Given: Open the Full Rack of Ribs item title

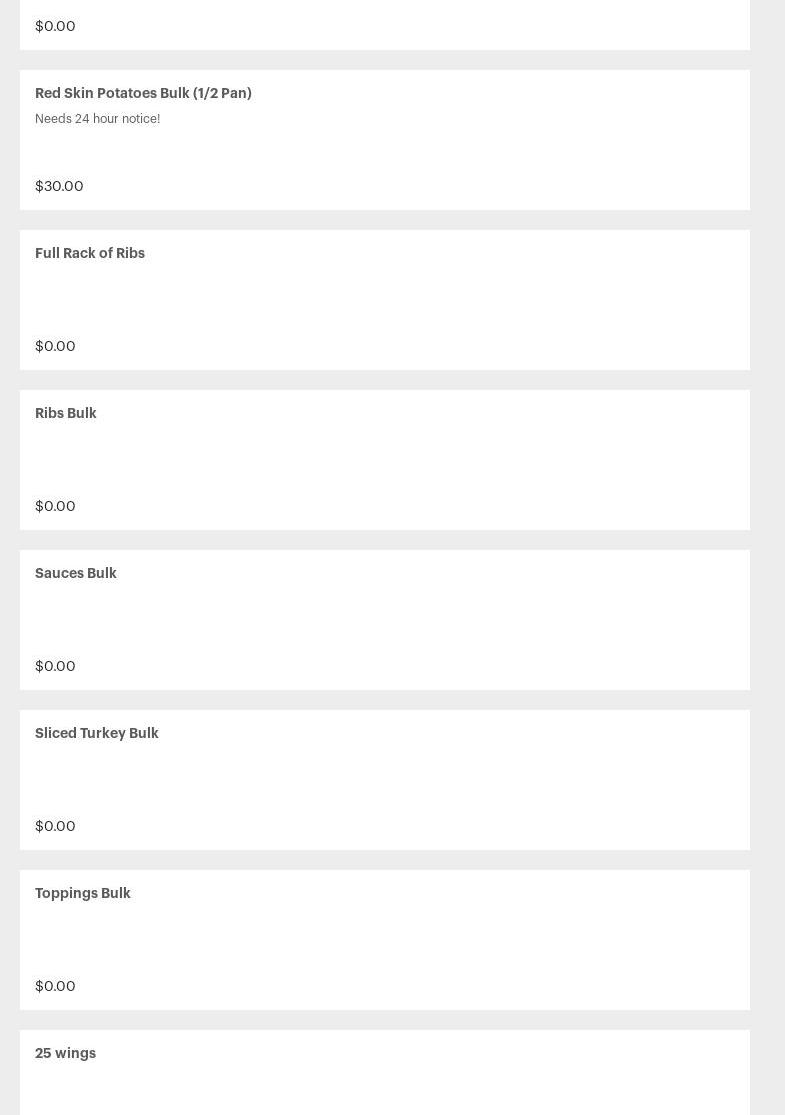Looking at the screenshot, I should tap(90, 253).
